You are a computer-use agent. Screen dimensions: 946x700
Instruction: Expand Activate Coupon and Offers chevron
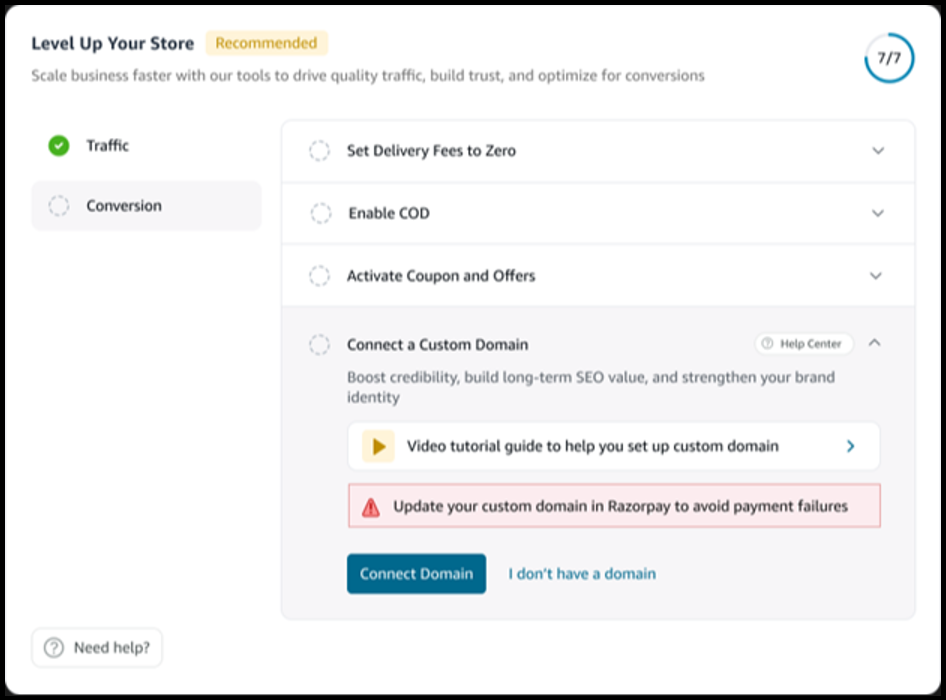(876, 276)
